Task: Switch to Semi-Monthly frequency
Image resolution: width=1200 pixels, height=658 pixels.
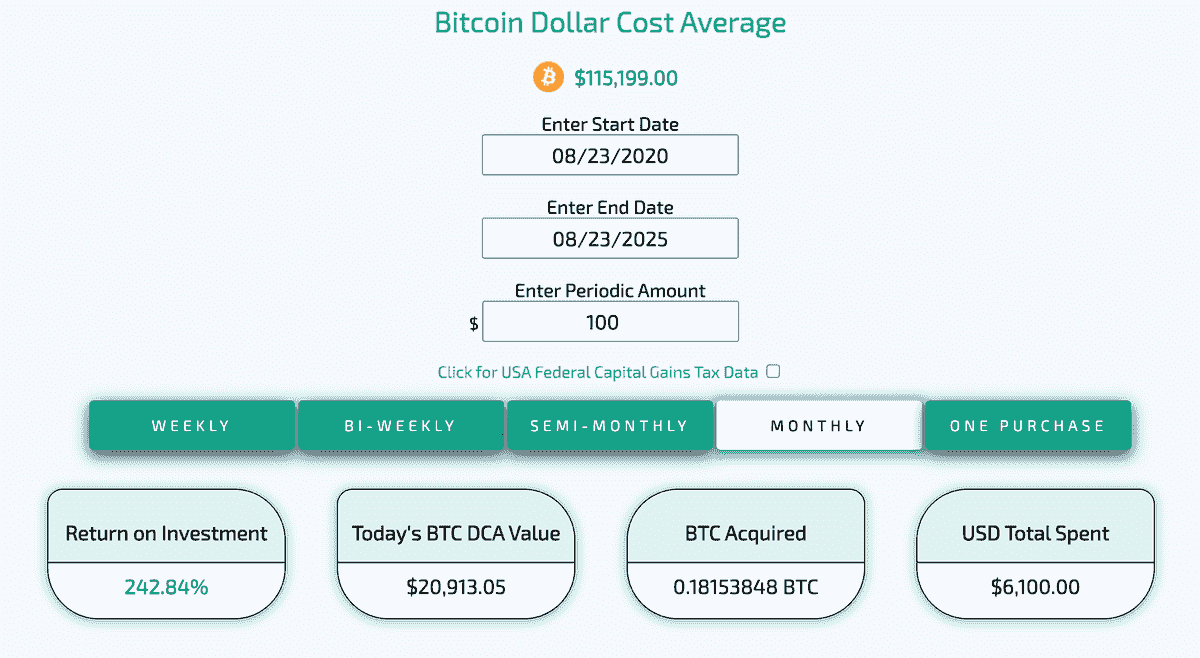Action: (x=609, y=426)
